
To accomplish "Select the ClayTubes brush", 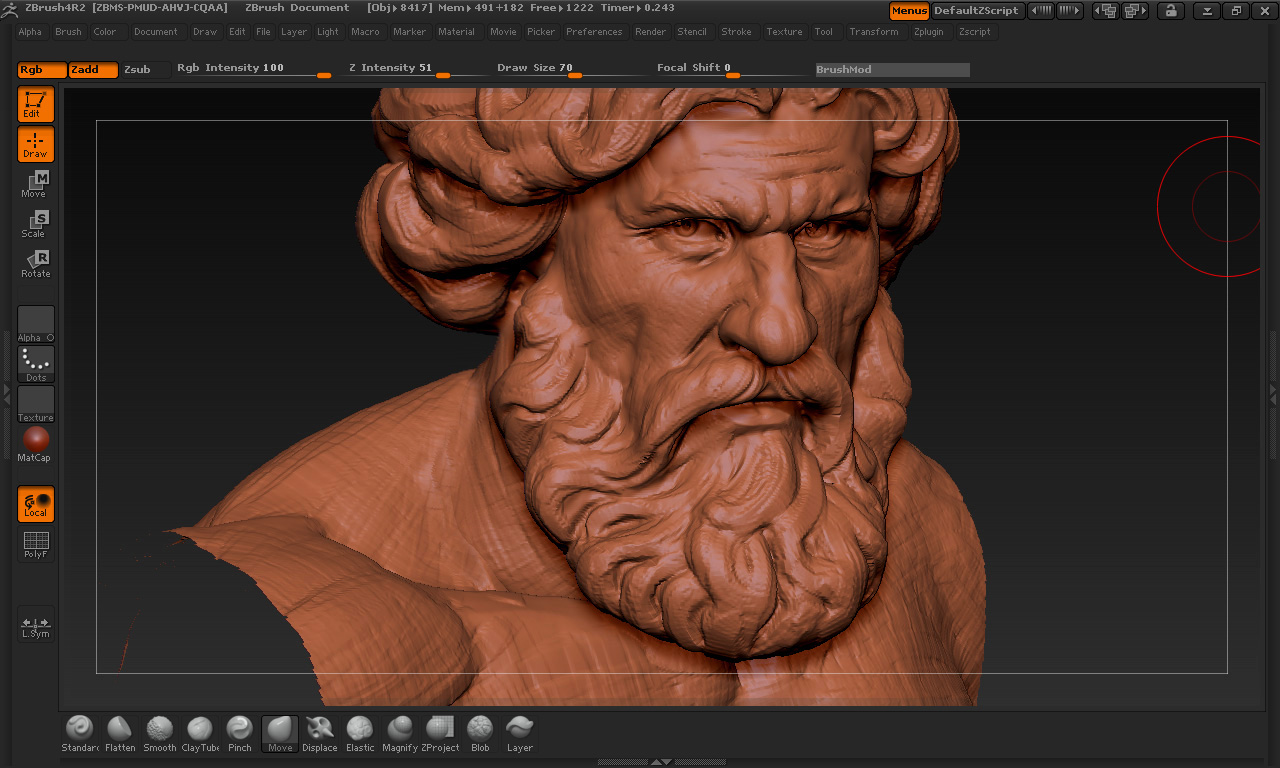I will 200,733.
